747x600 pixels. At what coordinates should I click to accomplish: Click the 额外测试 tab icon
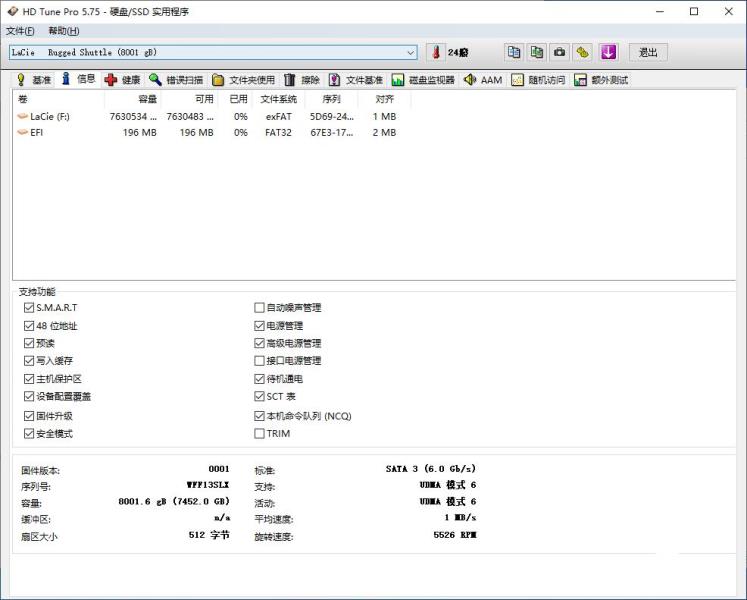[580, 80]
